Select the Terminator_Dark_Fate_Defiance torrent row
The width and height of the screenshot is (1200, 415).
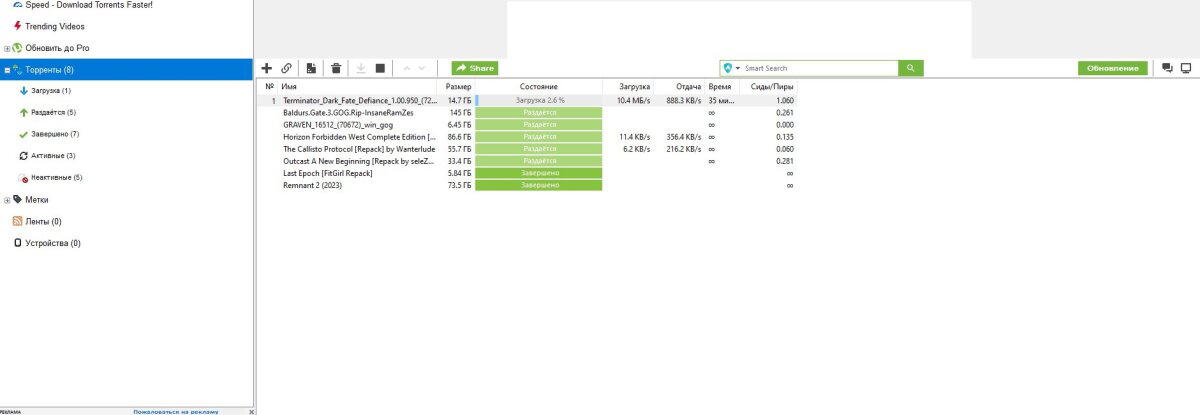[529, 101]
